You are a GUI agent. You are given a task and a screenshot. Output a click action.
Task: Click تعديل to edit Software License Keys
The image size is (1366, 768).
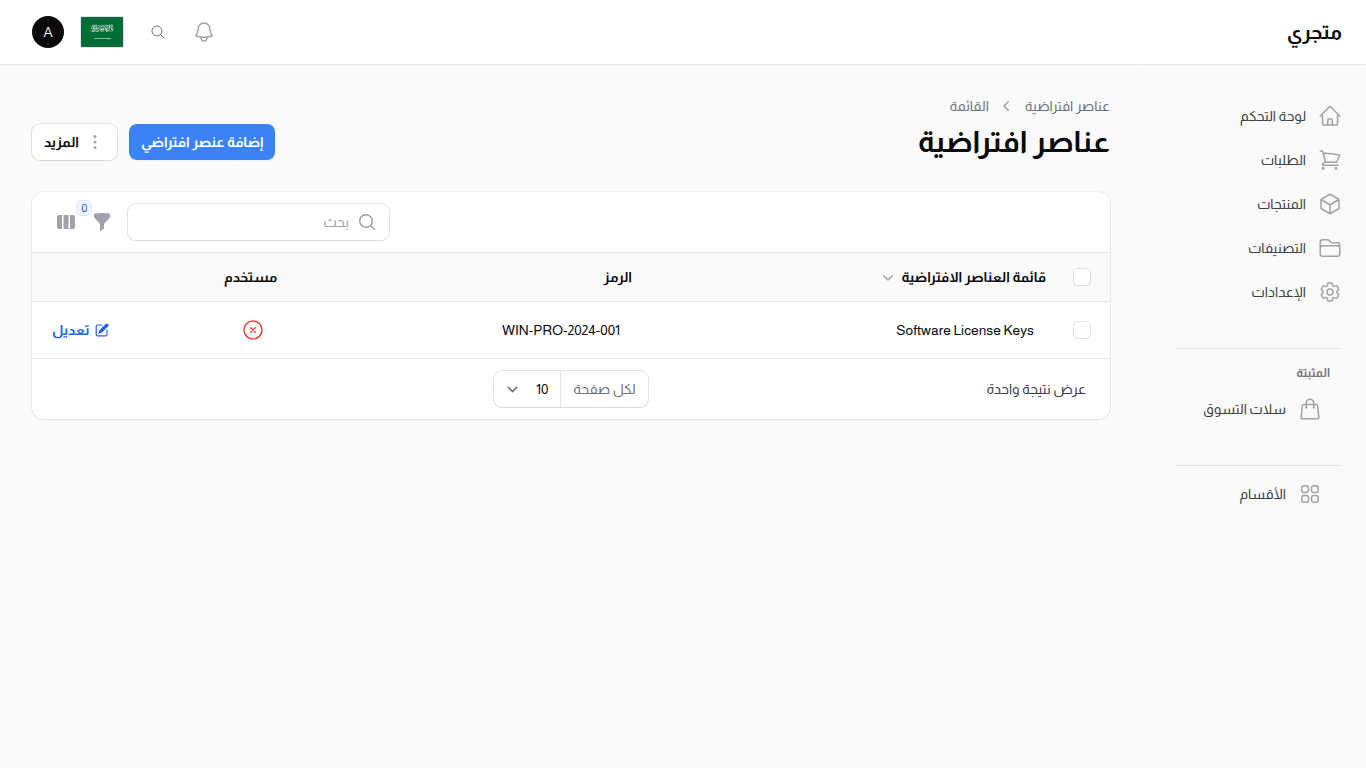coord(80,330)
